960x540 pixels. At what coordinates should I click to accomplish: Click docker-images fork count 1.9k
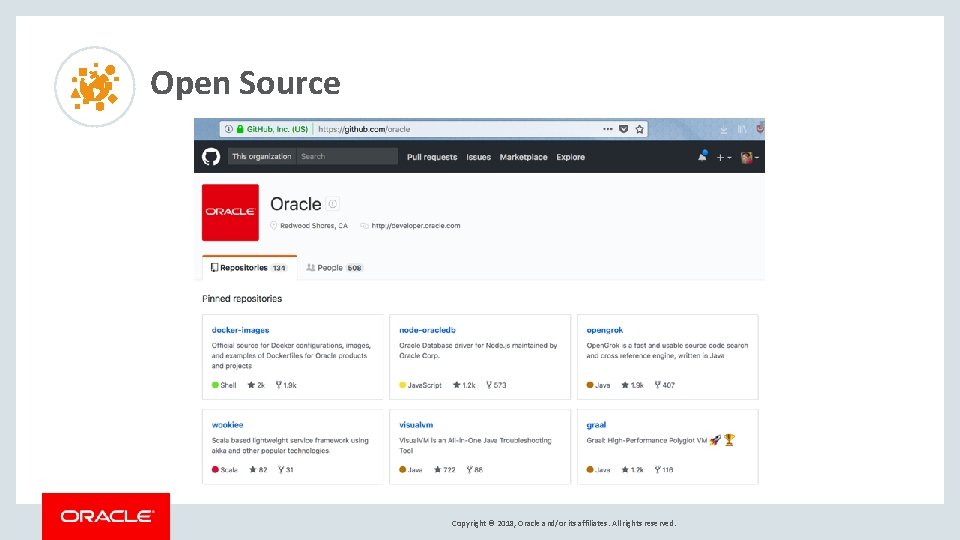286,385
